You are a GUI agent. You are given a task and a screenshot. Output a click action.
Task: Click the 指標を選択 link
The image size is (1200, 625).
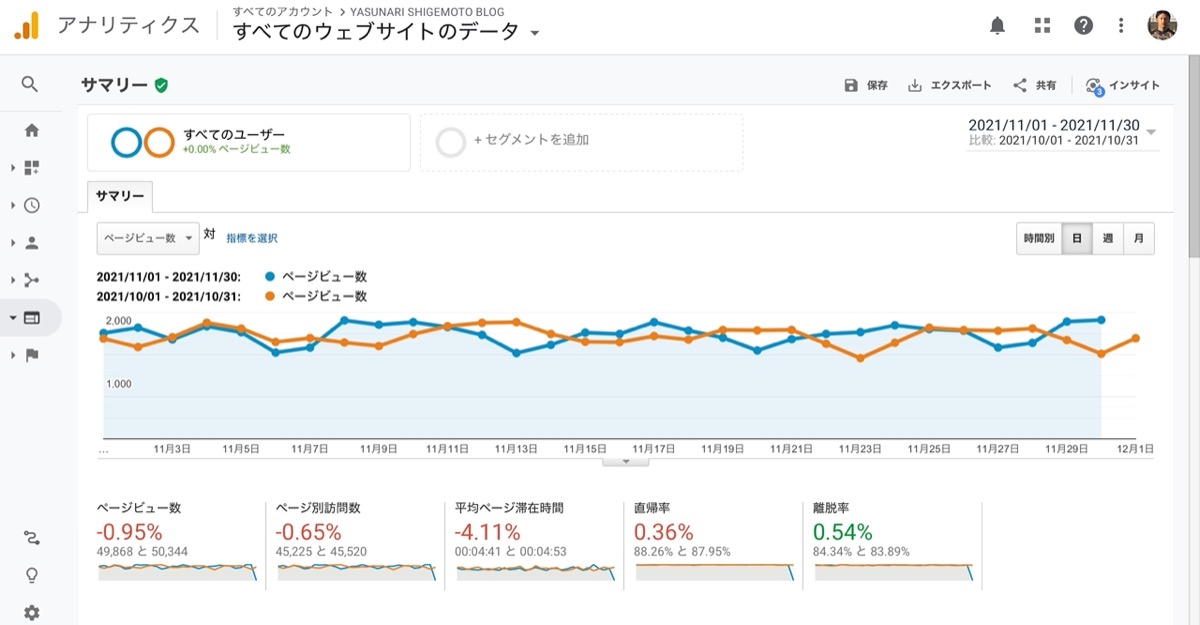pos(252,238)
